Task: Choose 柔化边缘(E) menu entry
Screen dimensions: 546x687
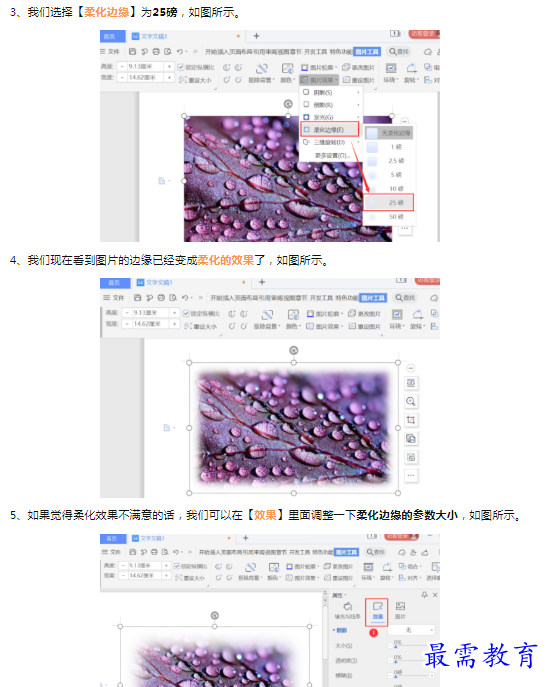Action: coord(330,130)
